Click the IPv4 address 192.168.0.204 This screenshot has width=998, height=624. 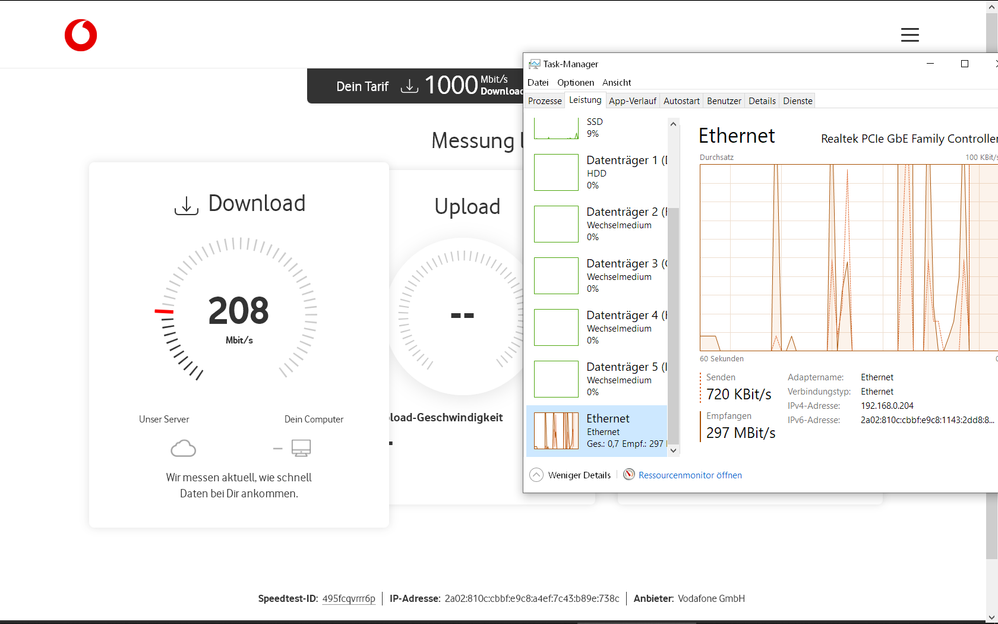pos(887,406)
